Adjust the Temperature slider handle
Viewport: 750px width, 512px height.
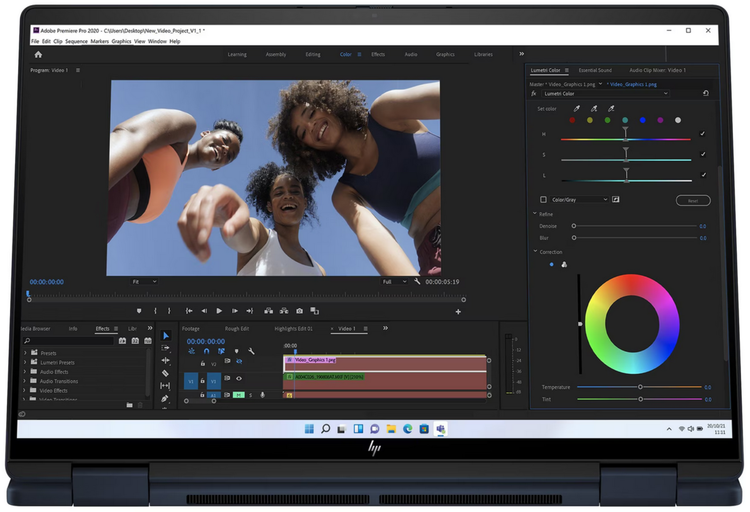click(640, 387)
